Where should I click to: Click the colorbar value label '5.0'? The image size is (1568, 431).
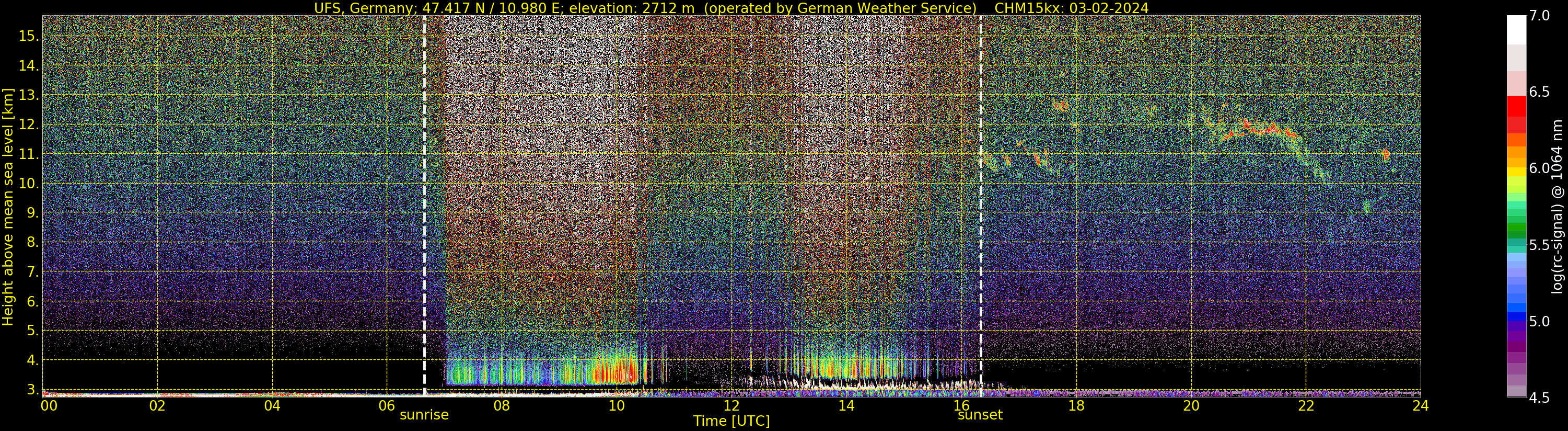pos(1539,321)
